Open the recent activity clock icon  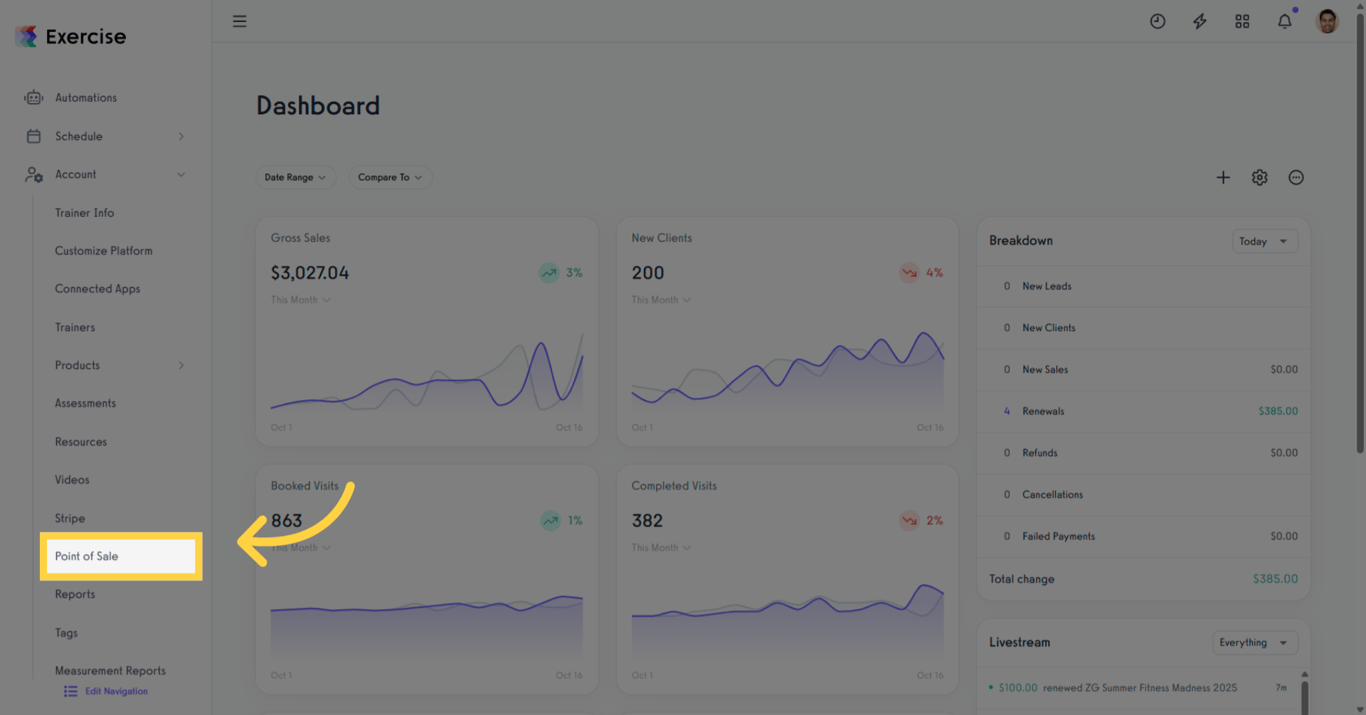pos(1157,21)
